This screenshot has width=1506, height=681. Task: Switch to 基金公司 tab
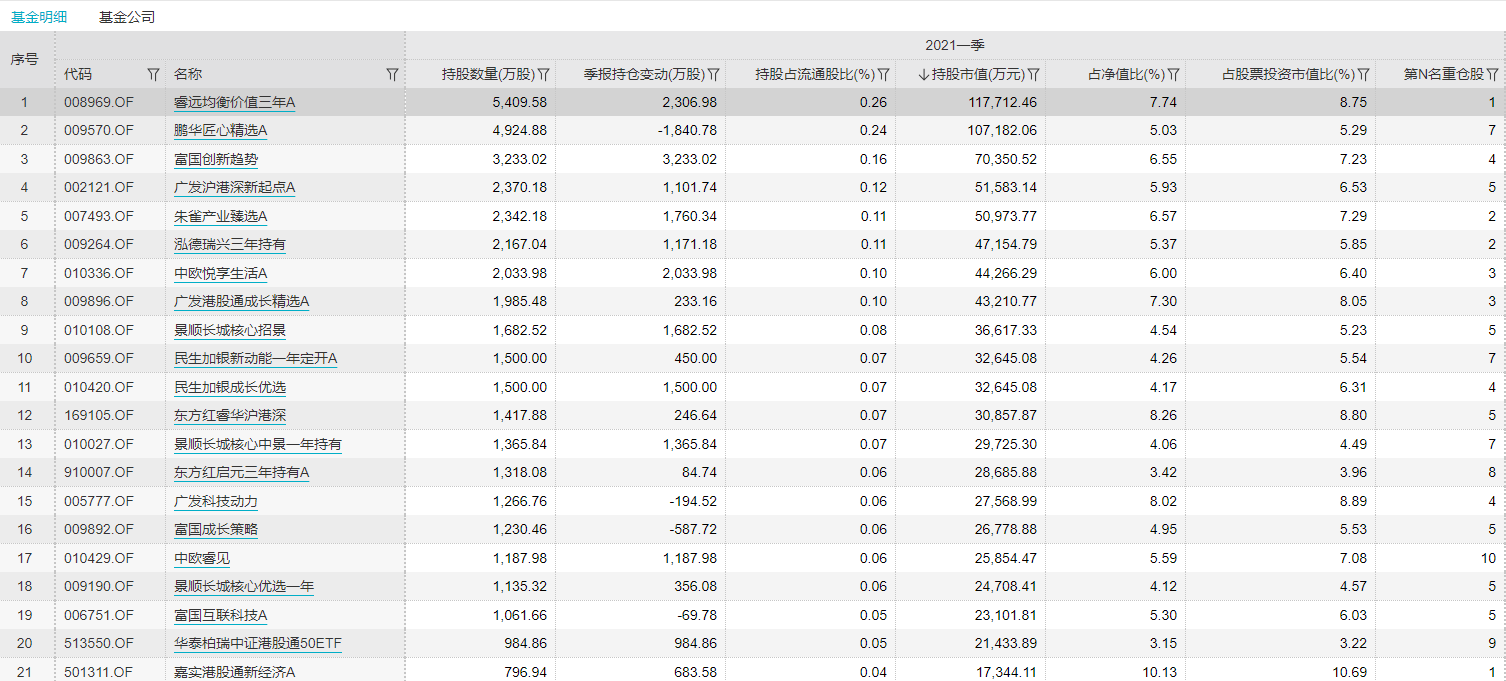point(127,17)
